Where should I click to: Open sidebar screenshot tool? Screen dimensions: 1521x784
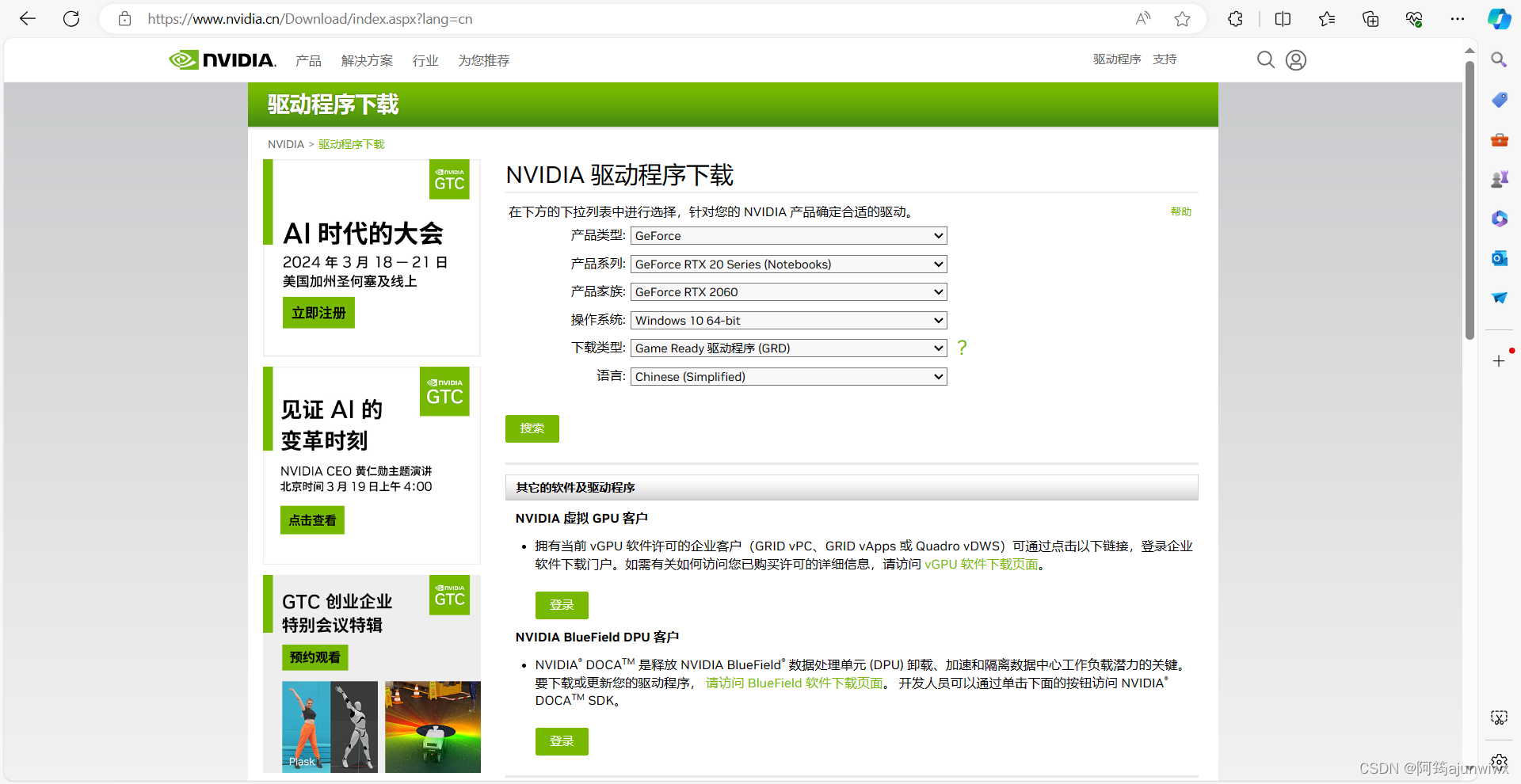pos(1499,717)
